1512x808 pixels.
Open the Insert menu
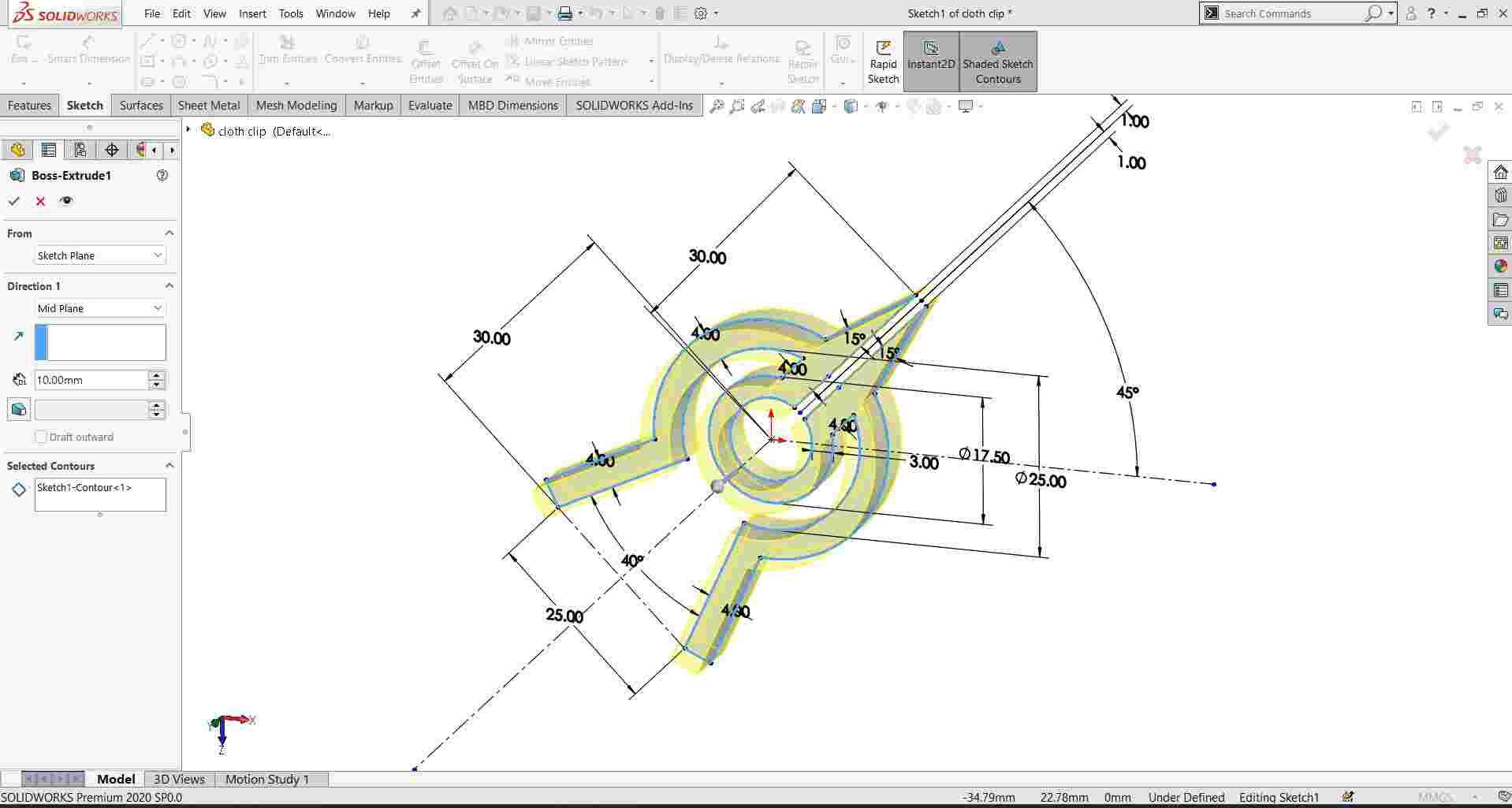252,13
